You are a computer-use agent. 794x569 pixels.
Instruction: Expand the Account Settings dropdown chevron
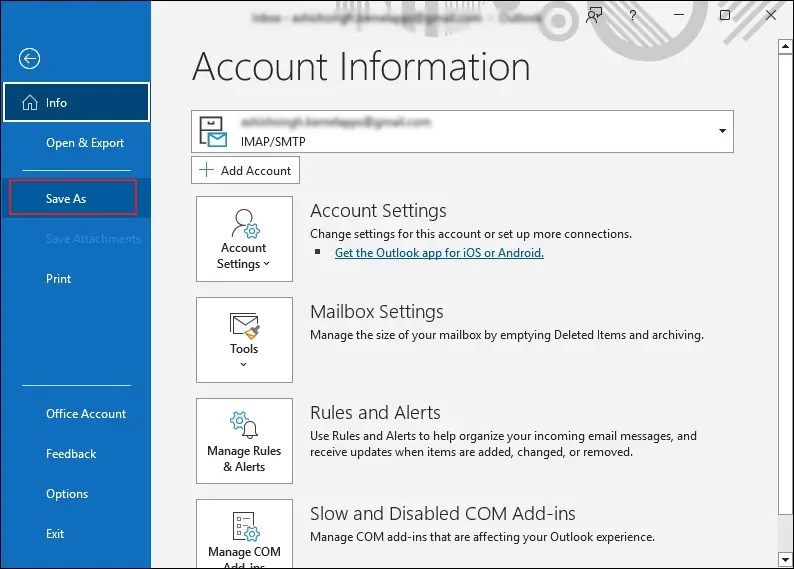267,264
